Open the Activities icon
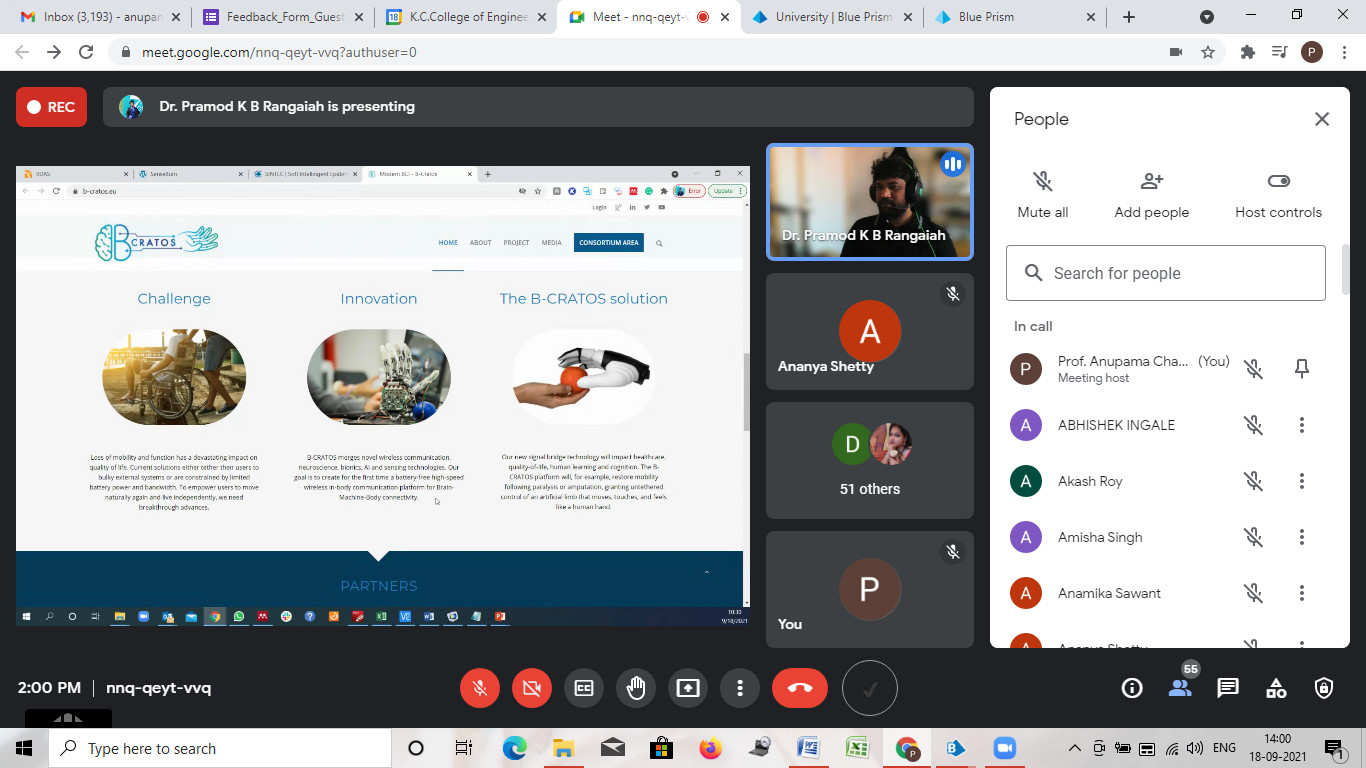 pyautogui.click(x=1276, y=688)
